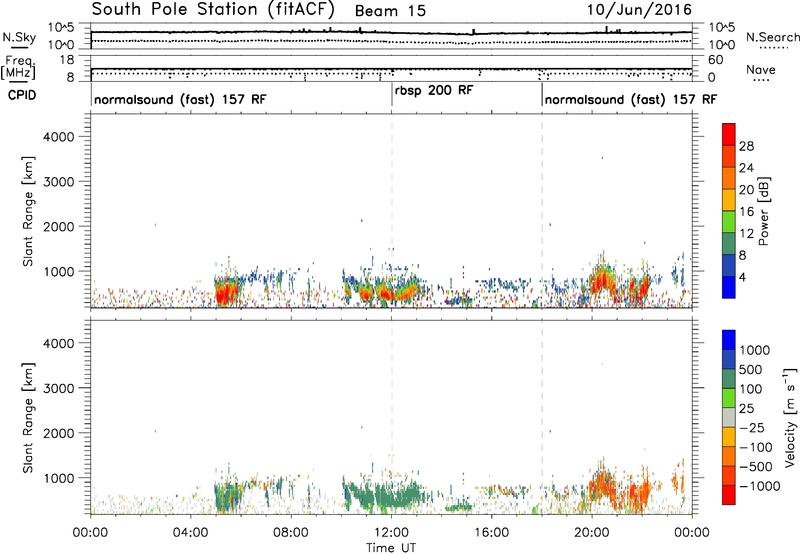Click the CPID change tick before 'rbsp 200 RF'
The height and width of the screenshot is (554, 800).
pos(391,95)
